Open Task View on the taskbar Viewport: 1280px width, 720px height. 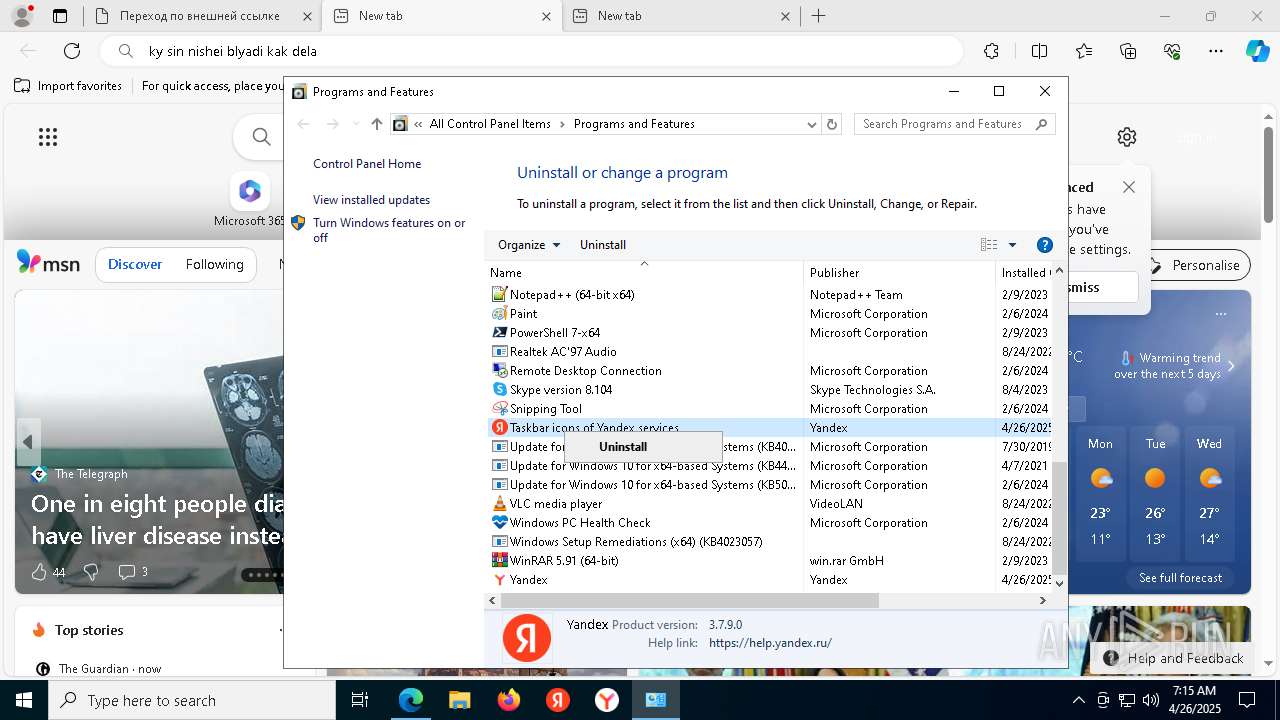coord(360,700)
